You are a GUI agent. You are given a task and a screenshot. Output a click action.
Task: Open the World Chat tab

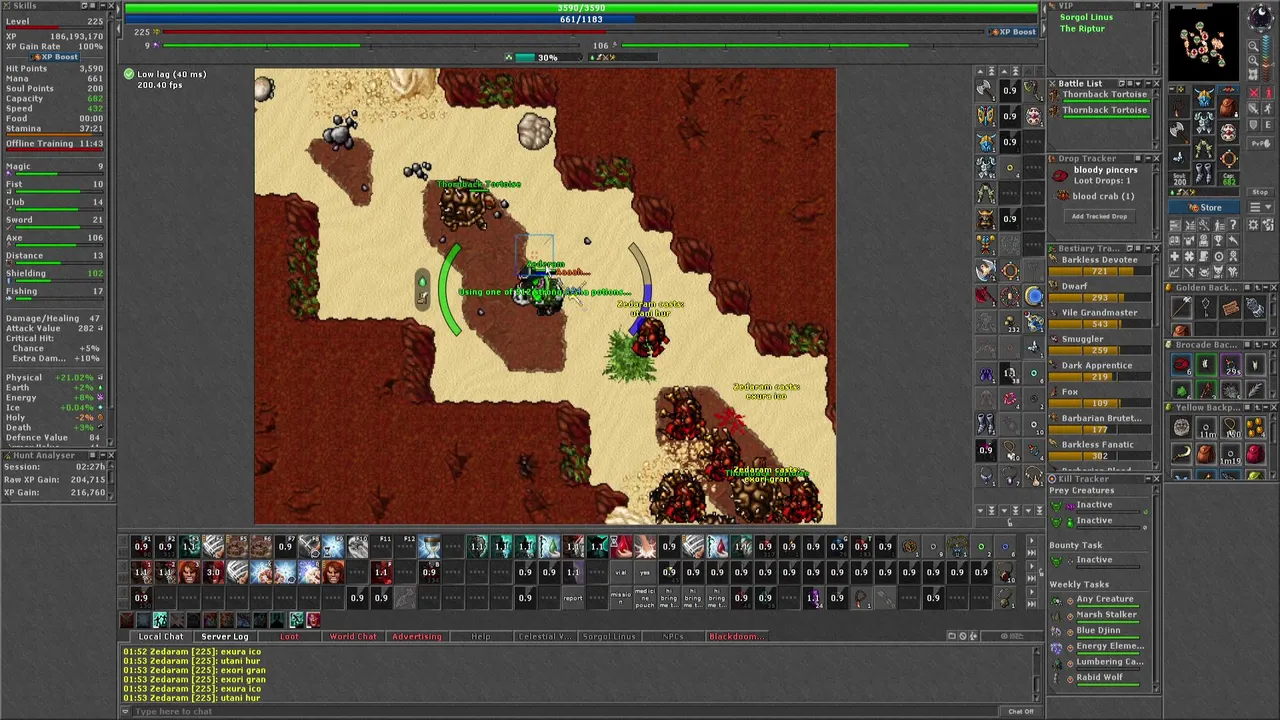353,637
